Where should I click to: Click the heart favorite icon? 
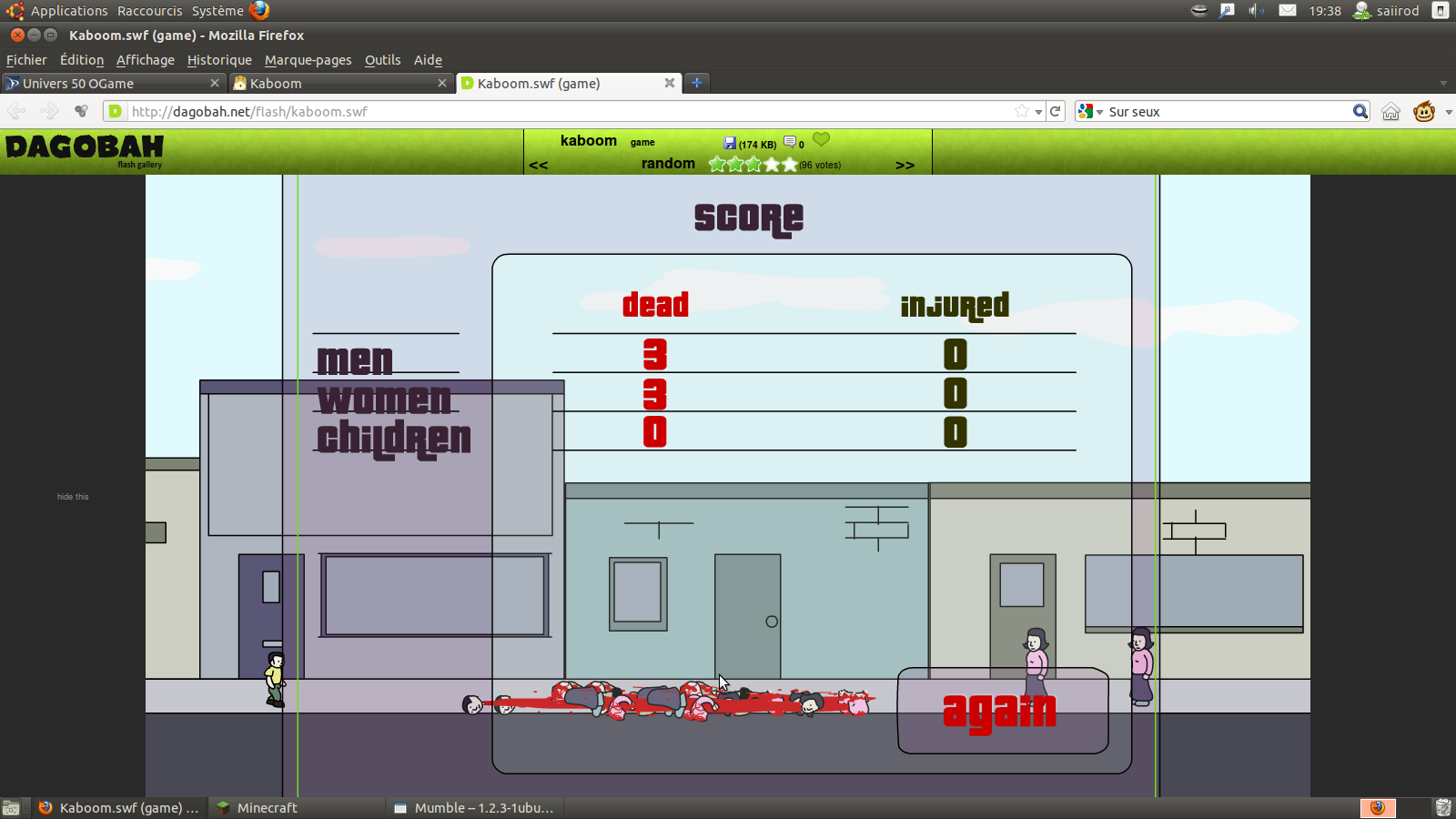point(821,139)
